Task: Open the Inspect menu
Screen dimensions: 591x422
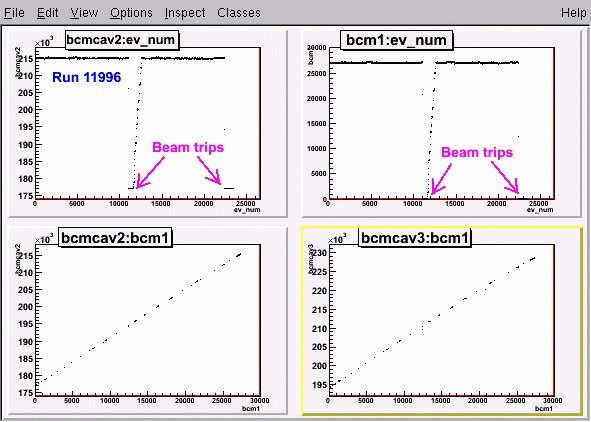Action: pyautogui.click(x=185, y=13)
